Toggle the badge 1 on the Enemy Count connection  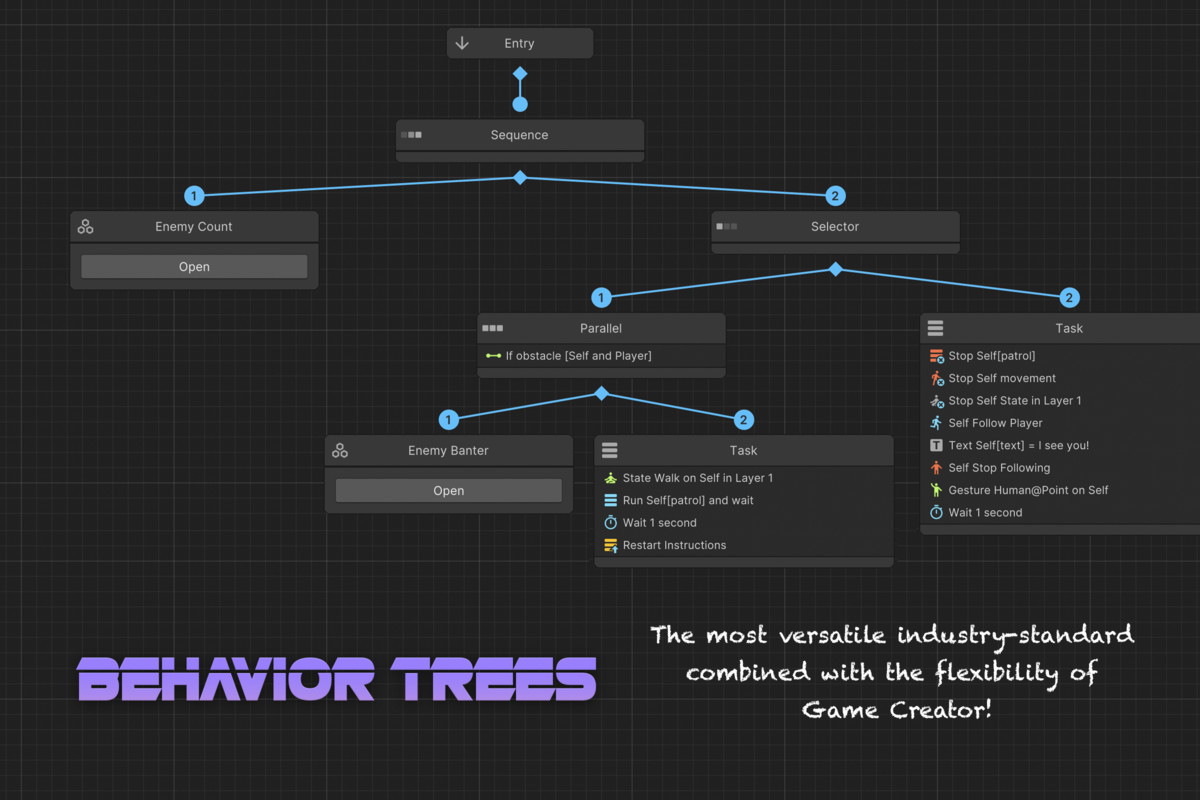point(194,195)
